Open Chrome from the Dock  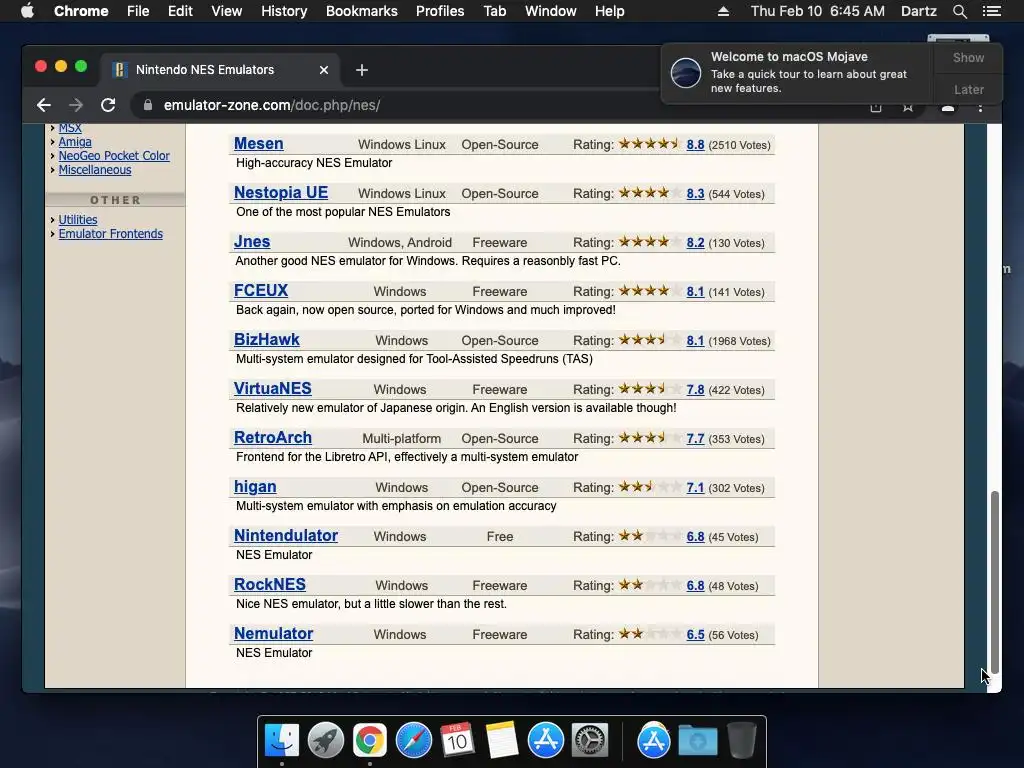click(x=370, y=741)
